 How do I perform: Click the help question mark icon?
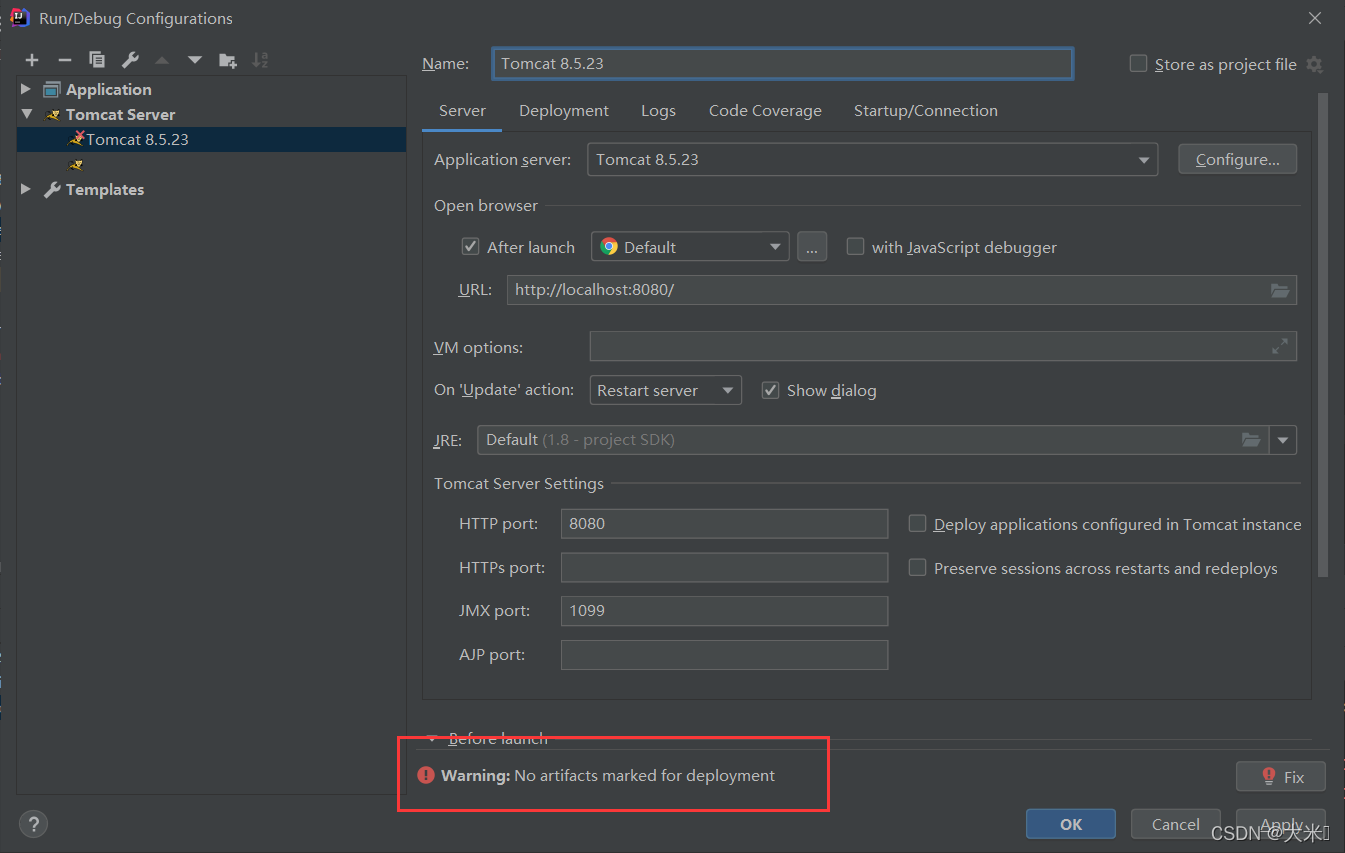[x=33, y=824]
